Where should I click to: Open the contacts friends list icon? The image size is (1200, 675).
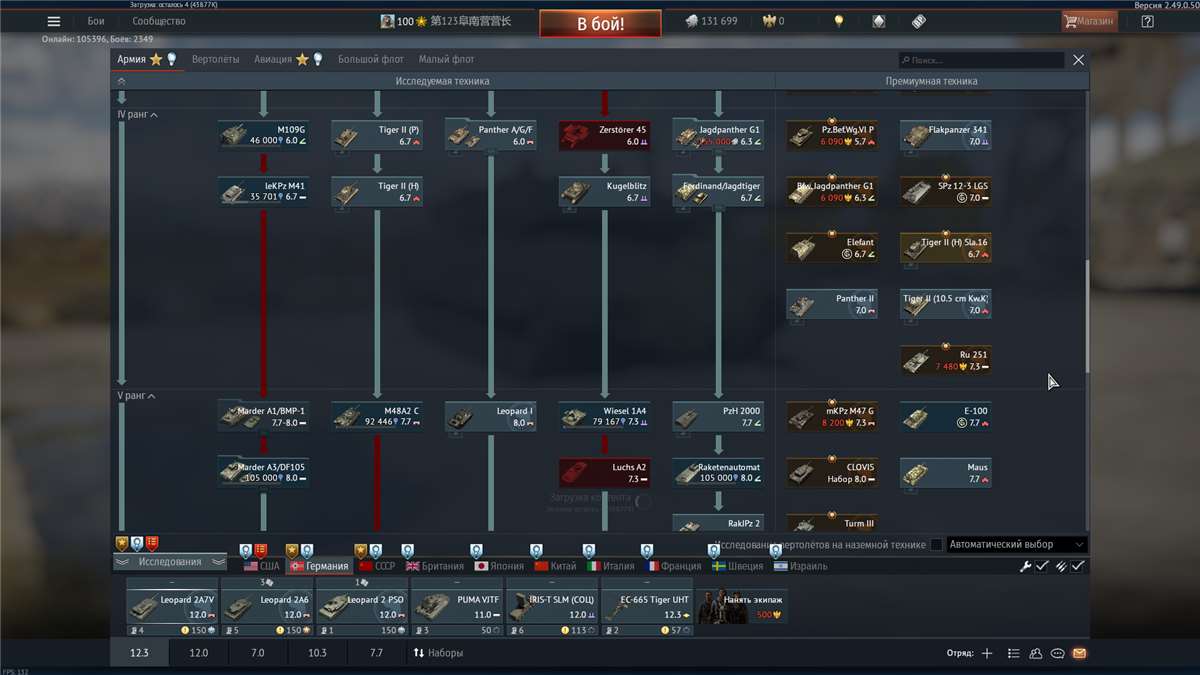click(1035, 653)
